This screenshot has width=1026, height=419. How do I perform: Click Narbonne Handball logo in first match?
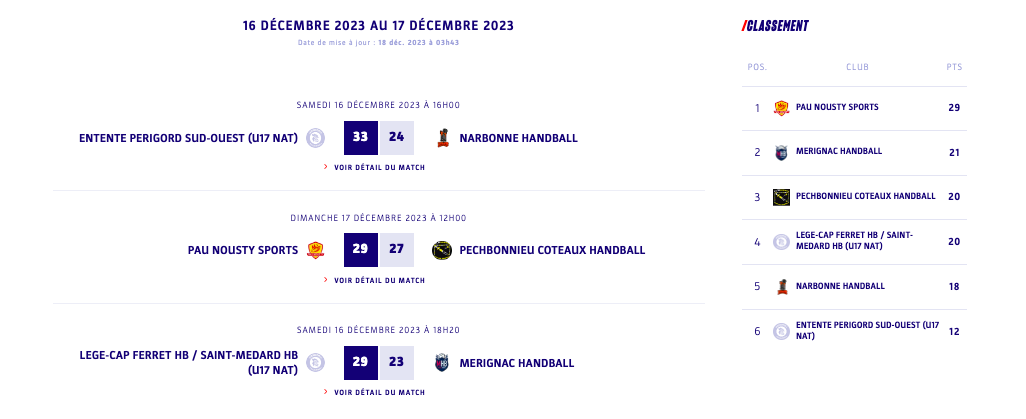(x=442, y=138)
